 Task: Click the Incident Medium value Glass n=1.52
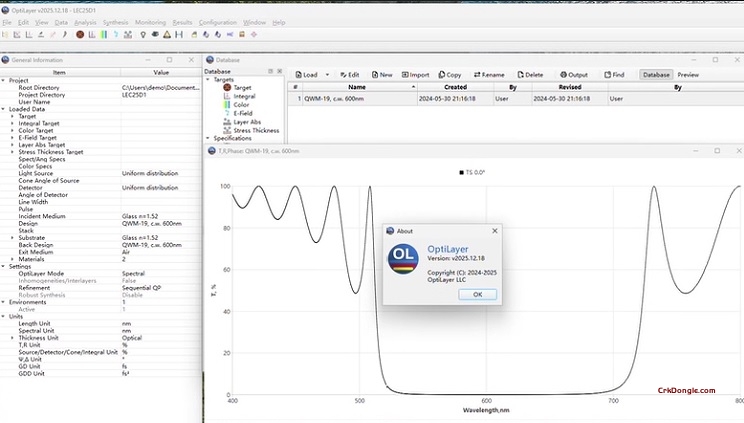[140, 216]
